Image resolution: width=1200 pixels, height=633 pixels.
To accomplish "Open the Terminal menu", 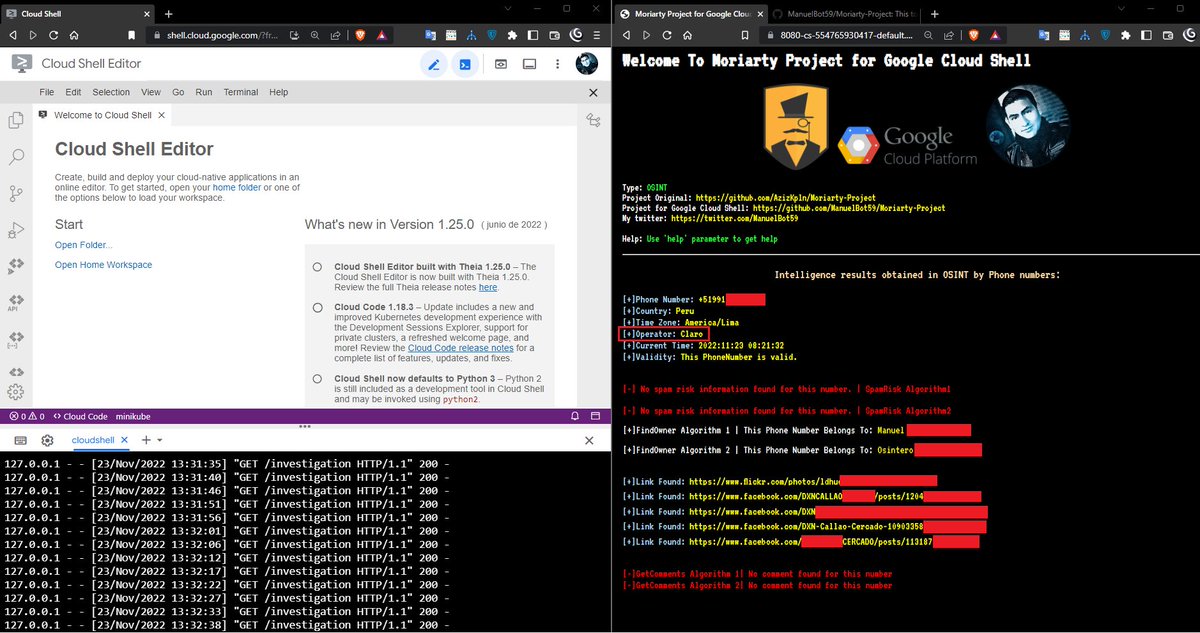I will [x=241, y=92].
